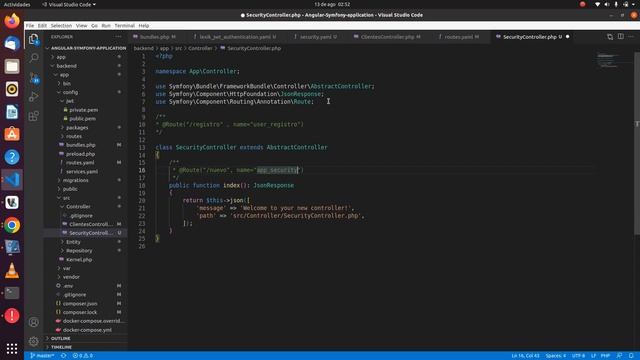
Task: Expand the migrations folder
Action: [75, 180]
